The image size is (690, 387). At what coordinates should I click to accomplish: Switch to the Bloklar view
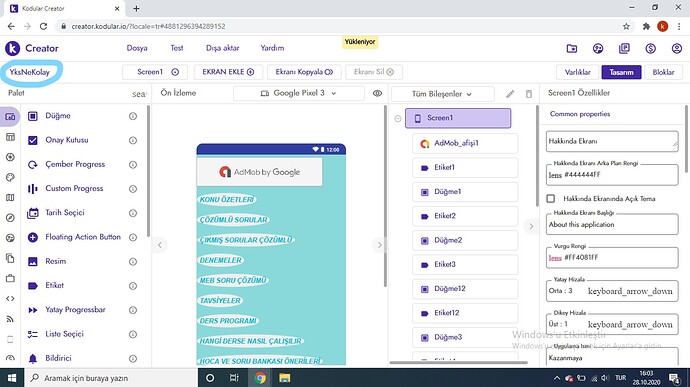pyautogui.click(x=663, y=72)
